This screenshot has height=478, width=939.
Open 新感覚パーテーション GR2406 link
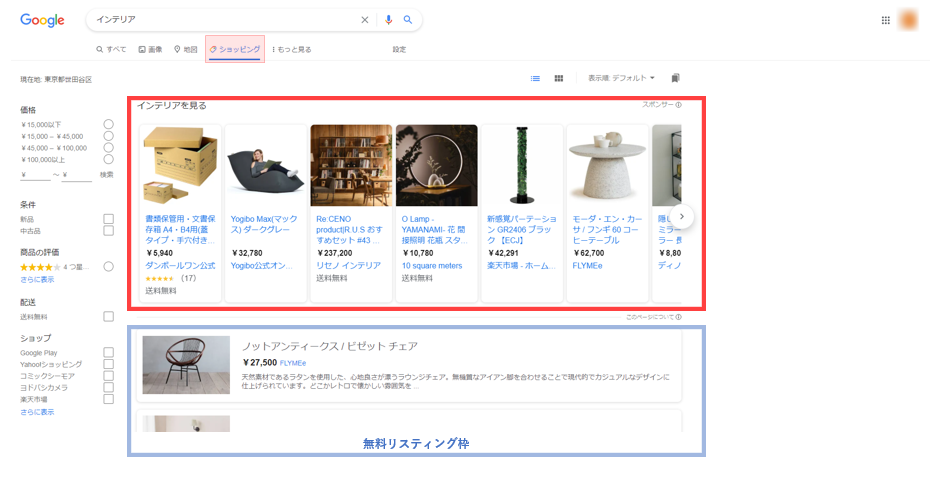pyautogui.click(x=522, y=230)
